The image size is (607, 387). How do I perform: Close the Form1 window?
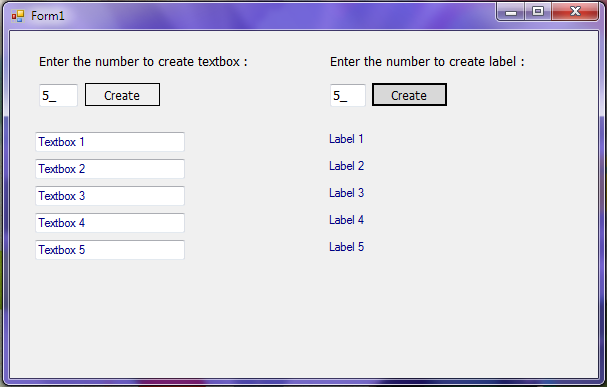click(575, 12)
